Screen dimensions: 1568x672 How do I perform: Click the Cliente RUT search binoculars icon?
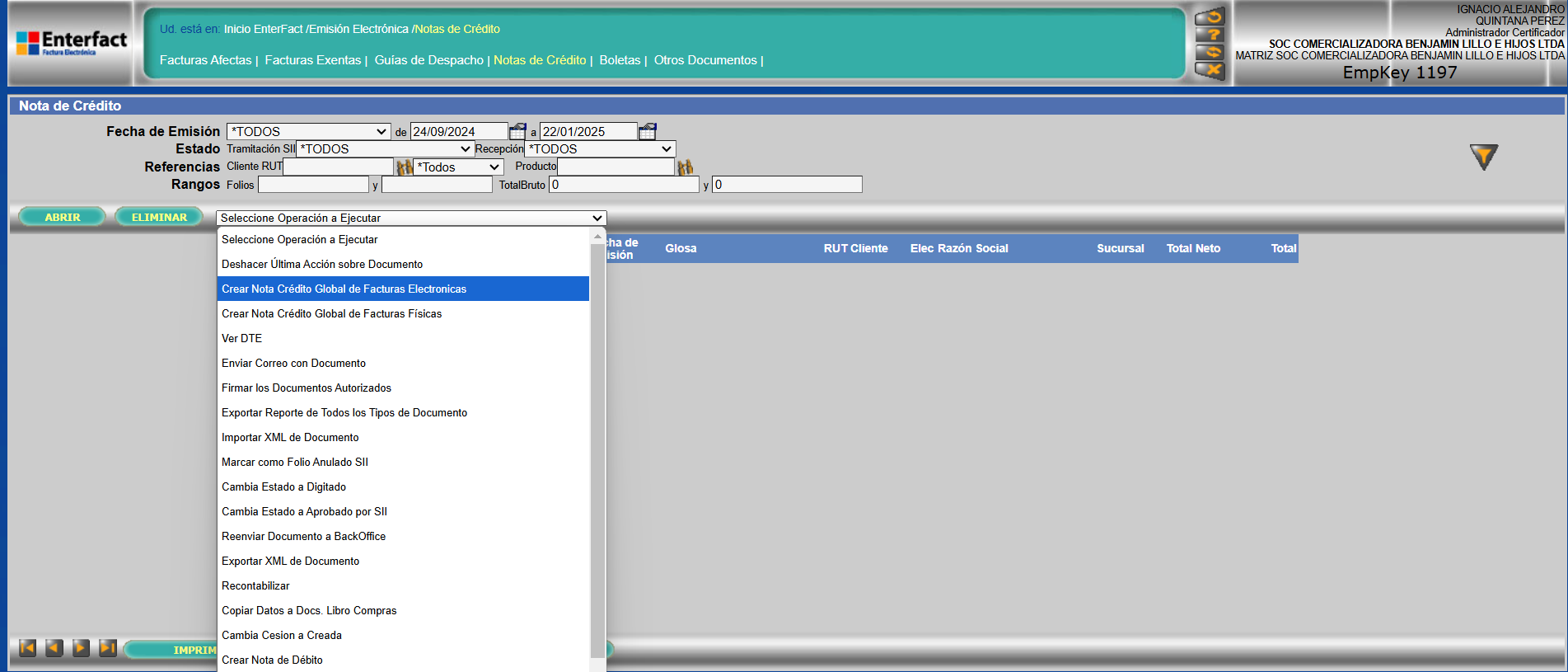404,167
